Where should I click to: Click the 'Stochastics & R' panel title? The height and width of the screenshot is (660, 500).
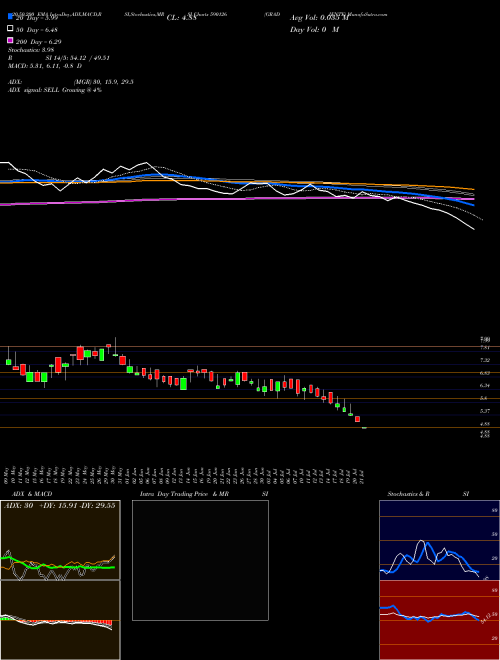pos(409,494)
